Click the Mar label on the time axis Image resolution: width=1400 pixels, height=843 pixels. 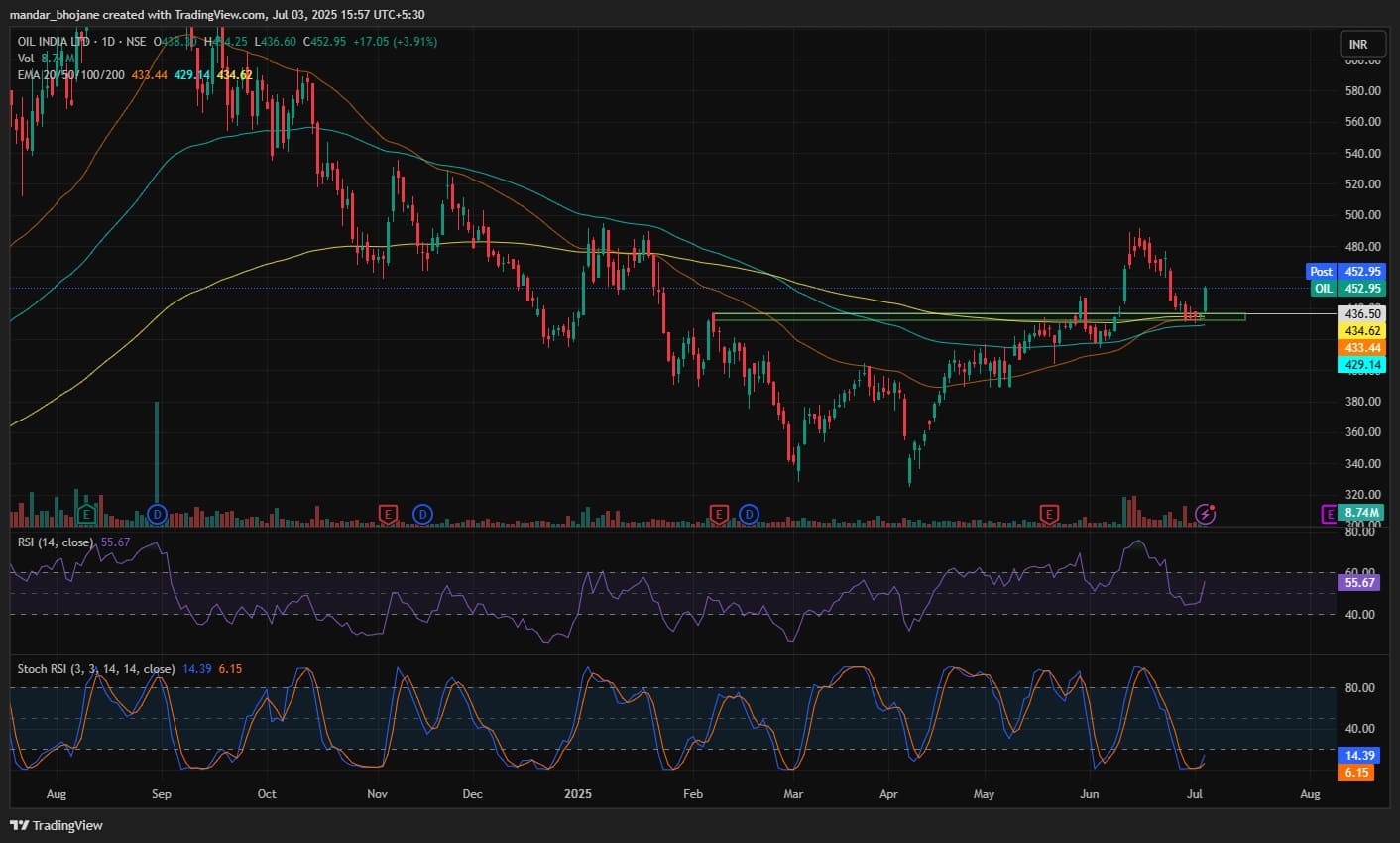click(793, 794)
